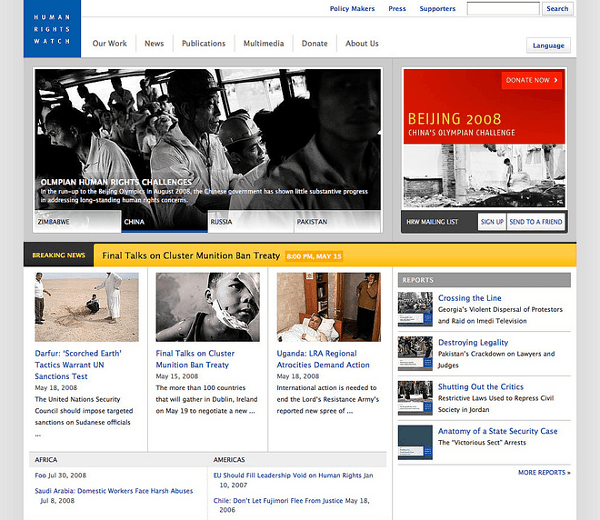This screenshot has height=520, width=600.
Task: Open Final Talks on Cluster Munition article title
Action: tap(195, 359)
